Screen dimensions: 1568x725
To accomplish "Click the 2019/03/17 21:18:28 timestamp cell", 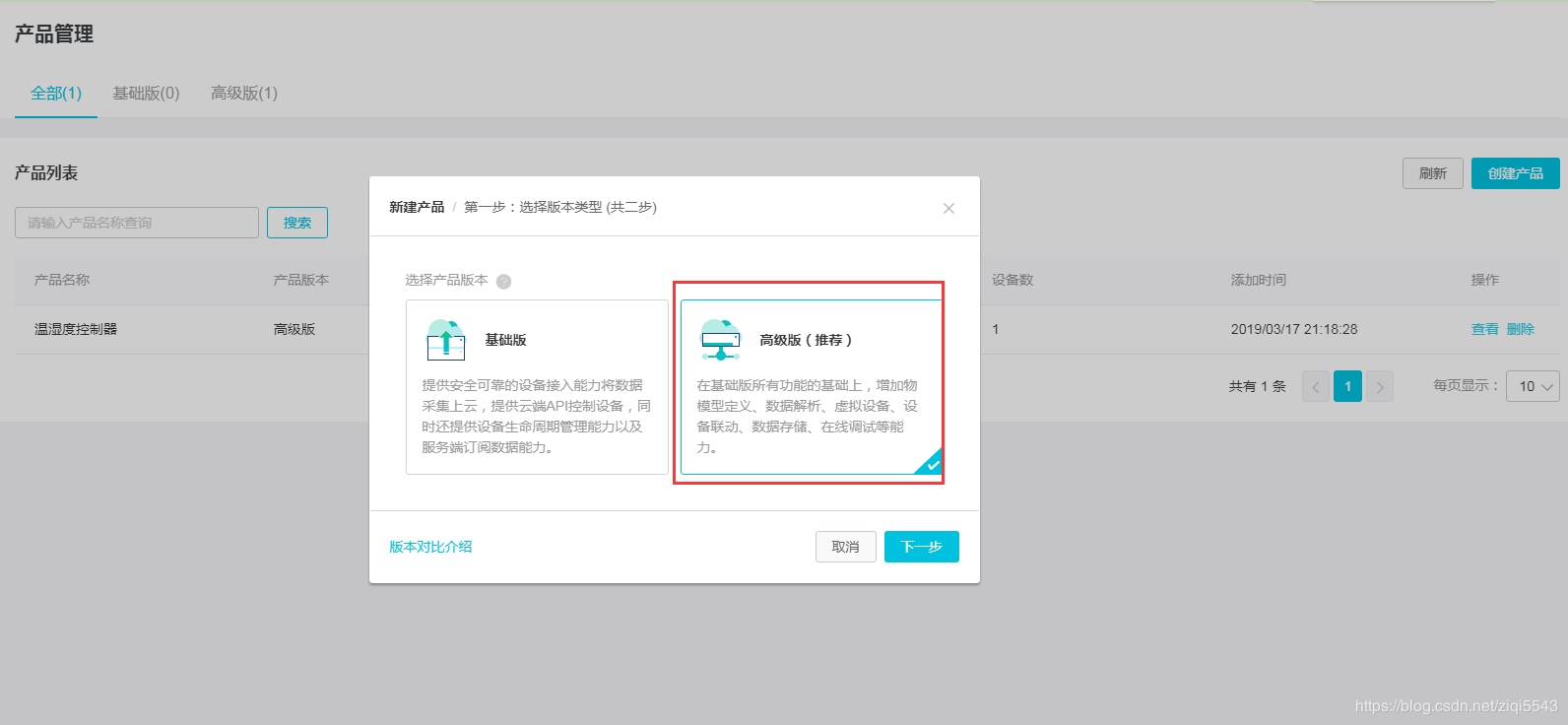I will coord(1294,329).
